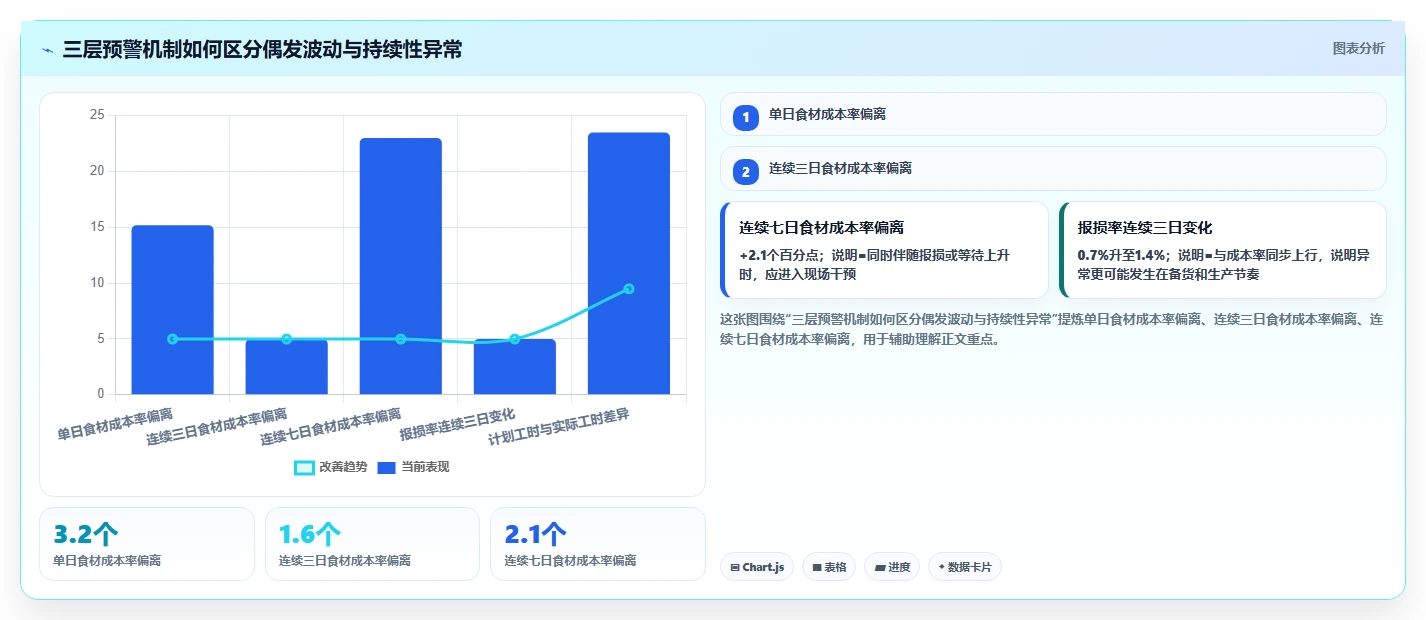This screenshot has height=620, width=1426.
Task: Select the 单日食材成本率偏离 list item
Action: [x=1053, y=114]
